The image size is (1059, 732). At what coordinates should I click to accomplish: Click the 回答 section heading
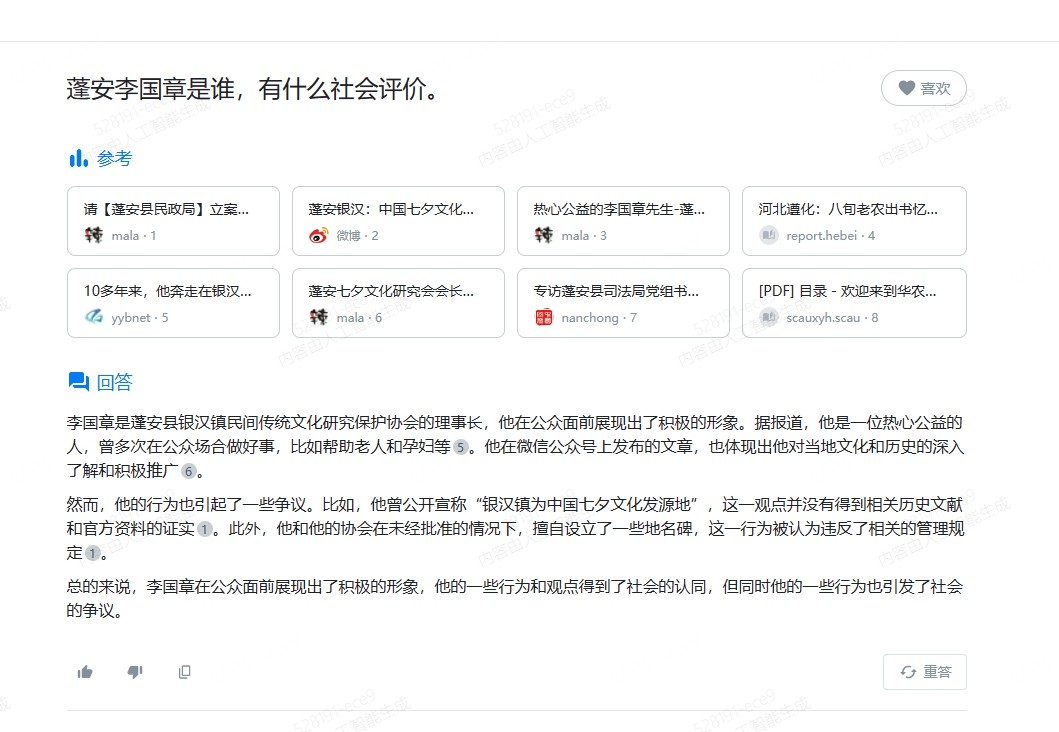114,382
